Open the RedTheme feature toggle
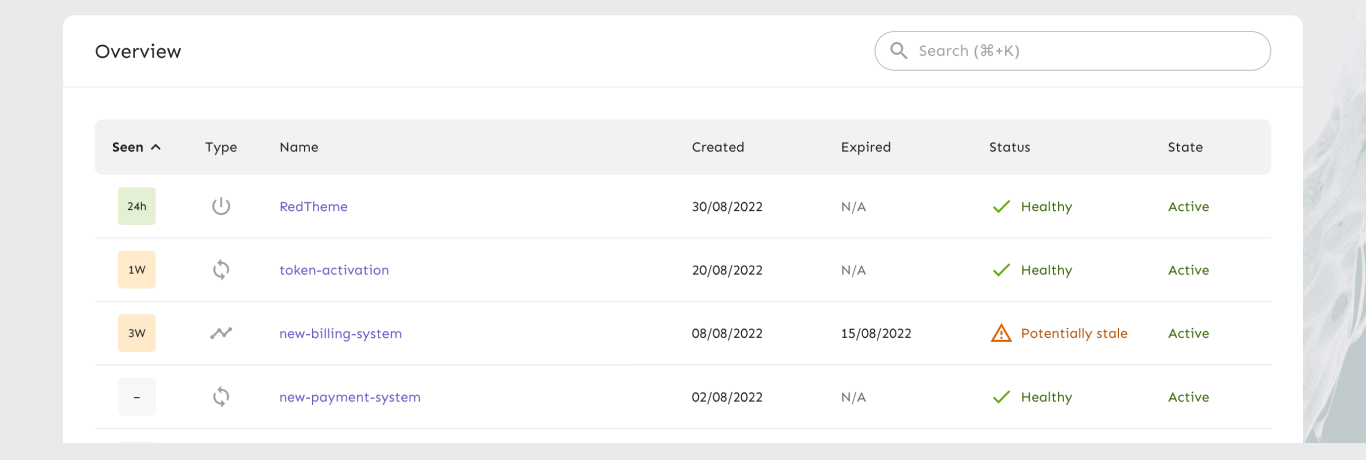This screenshot has height=460, width=1366. (314, 207)
